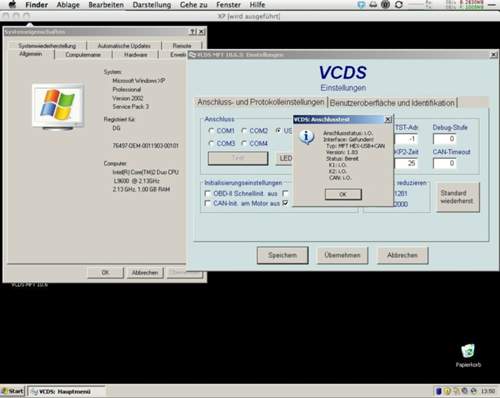The image size is (500, 398).
Task: Switch to the Benutzeroberfläche und Identifikation tab
Action: 392,103
